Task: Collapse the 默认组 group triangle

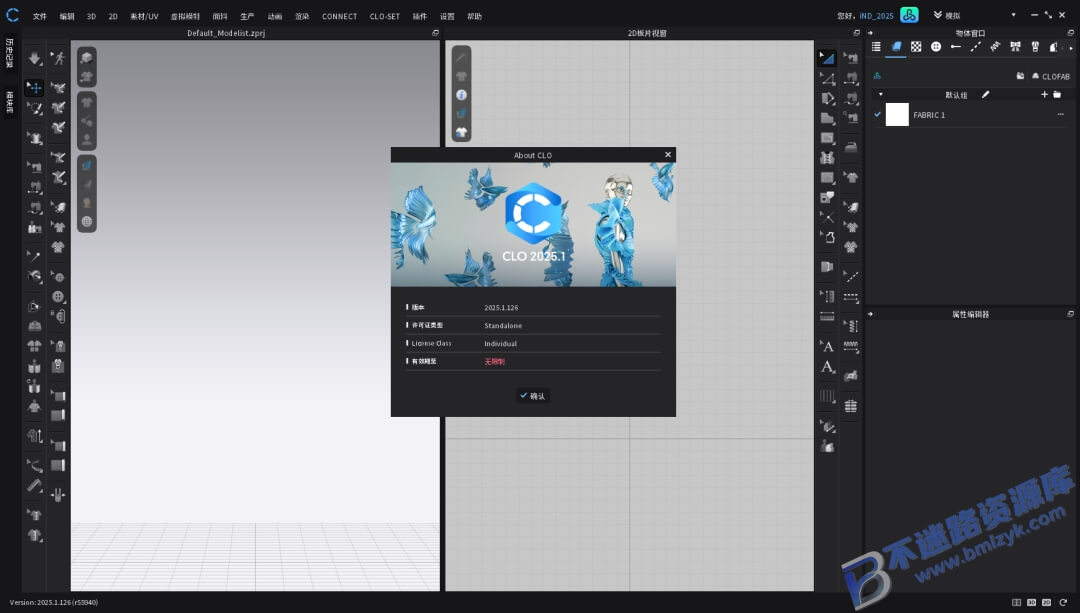Action: (x=880, y=94)
